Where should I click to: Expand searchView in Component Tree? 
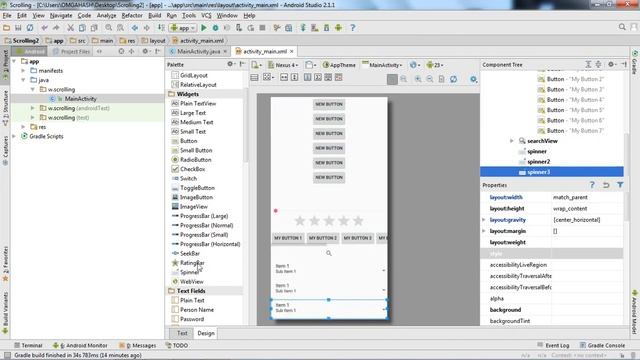click(512, 141)
